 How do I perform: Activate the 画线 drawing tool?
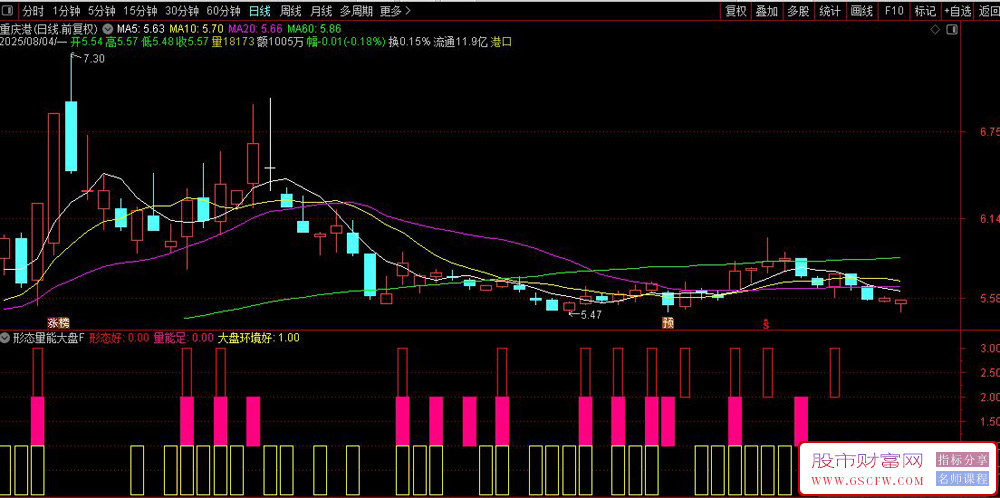(x=862, y=11)
